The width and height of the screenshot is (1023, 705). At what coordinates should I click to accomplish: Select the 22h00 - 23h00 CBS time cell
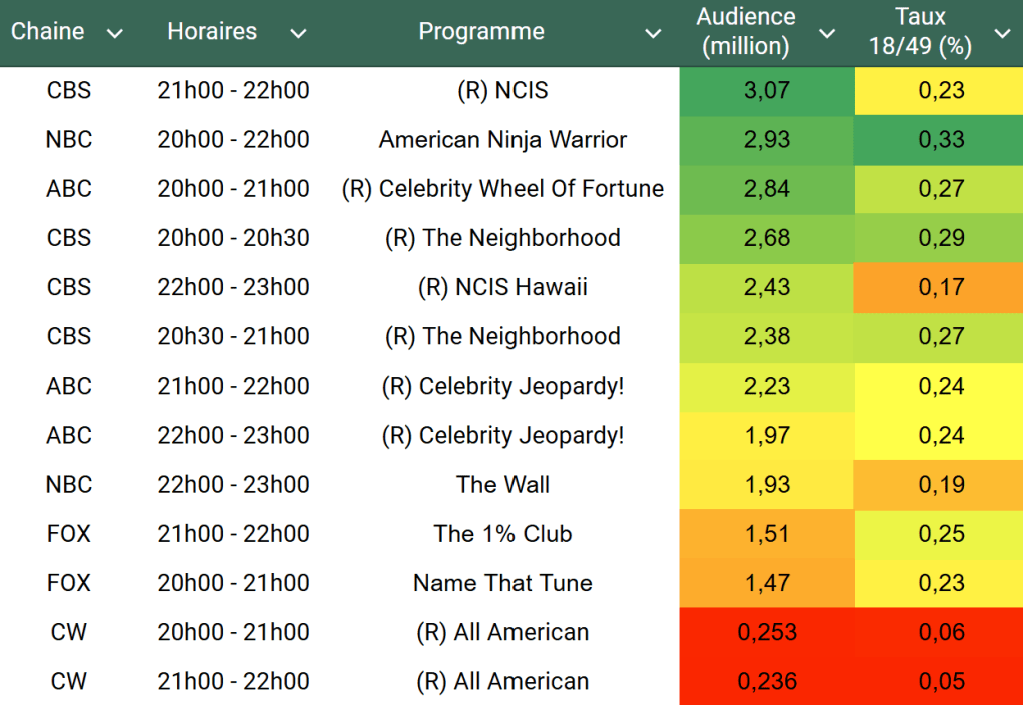point(233,287)
